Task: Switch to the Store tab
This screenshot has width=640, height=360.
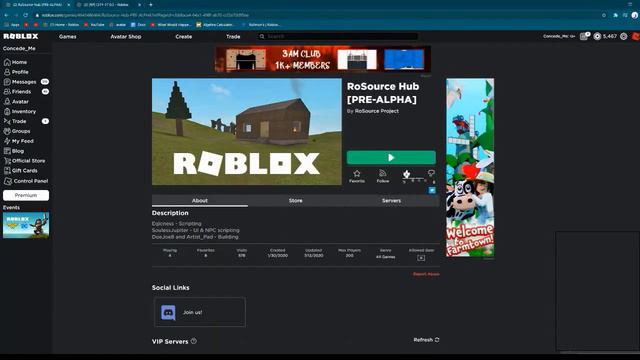Action: (x=296, y=200)
